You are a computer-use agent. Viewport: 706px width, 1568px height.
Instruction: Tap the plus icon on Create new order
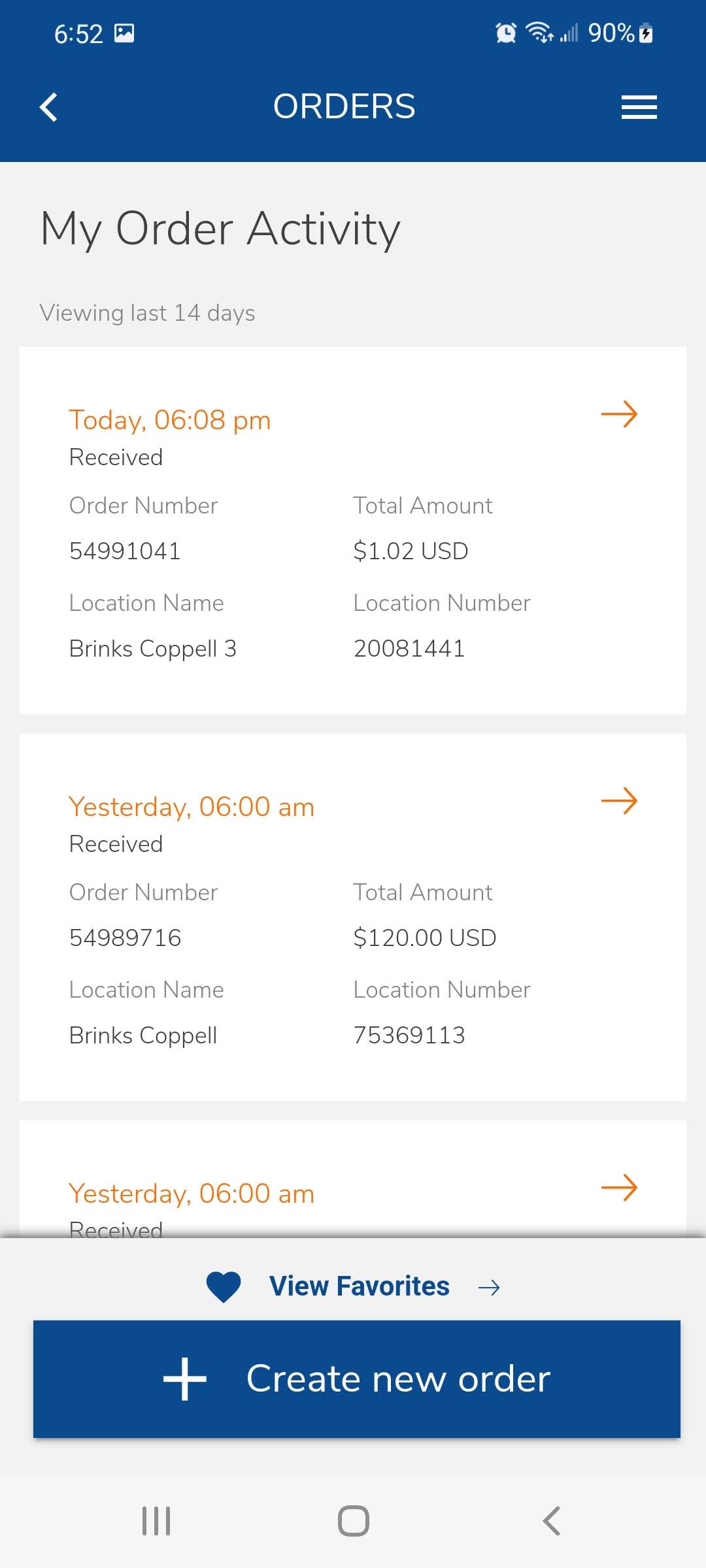point(185,1379)
